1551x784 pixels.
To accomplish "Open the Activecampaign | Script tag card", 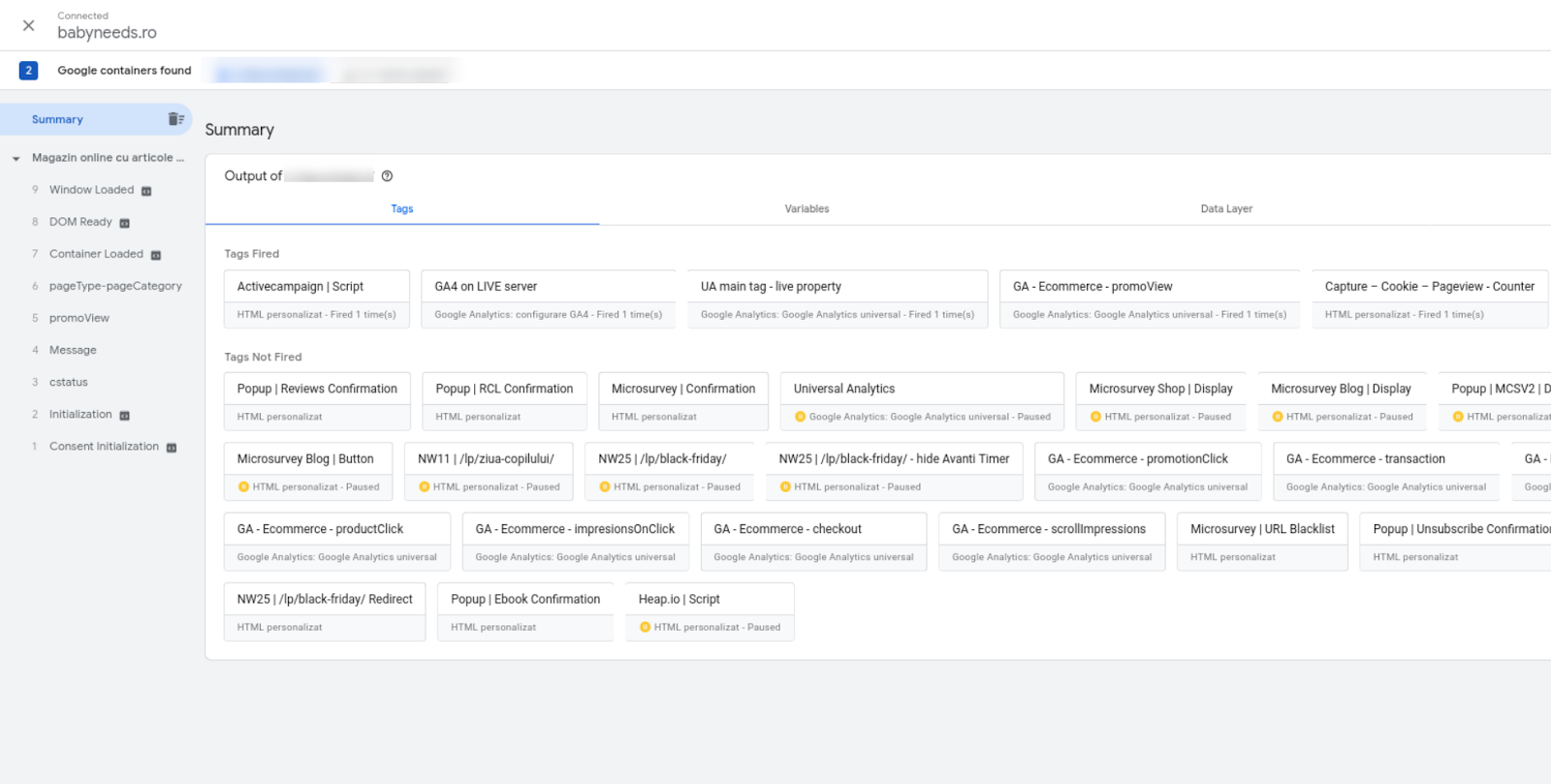I will [317, 299].
